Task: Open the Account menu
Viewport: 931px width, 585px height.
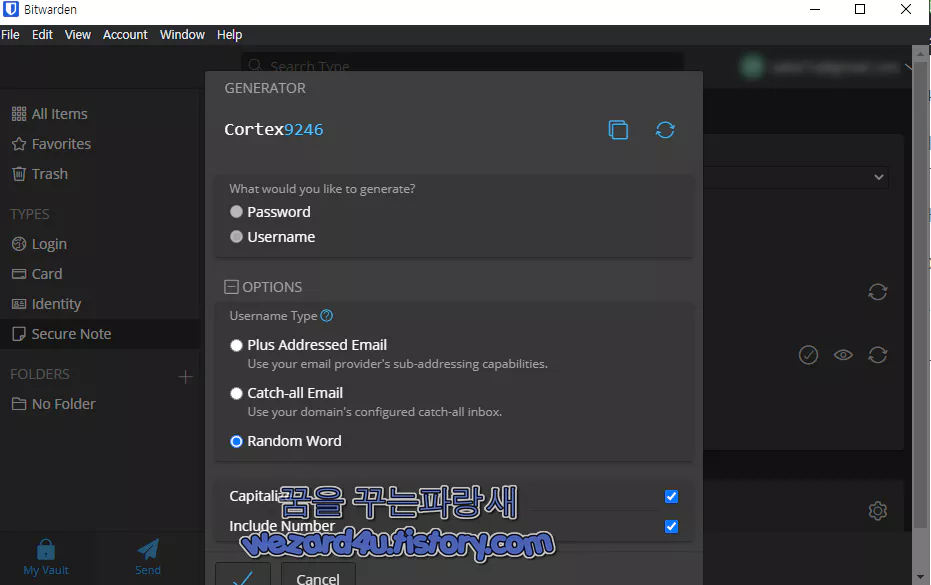Action: tap(125, 34)
